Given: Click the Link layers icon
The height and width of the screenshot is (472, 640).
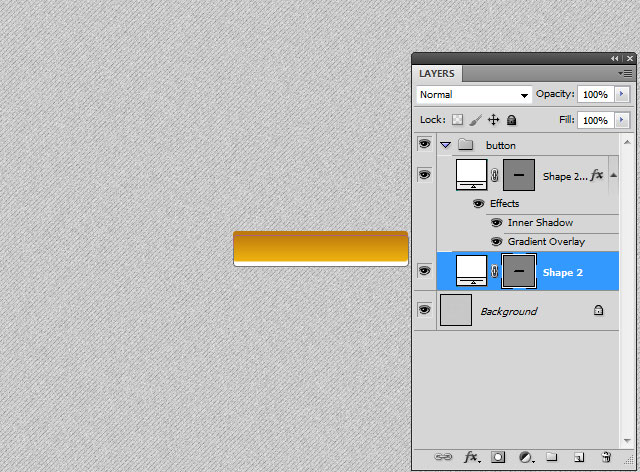Looking at the screenshot, I should [443, 457].
